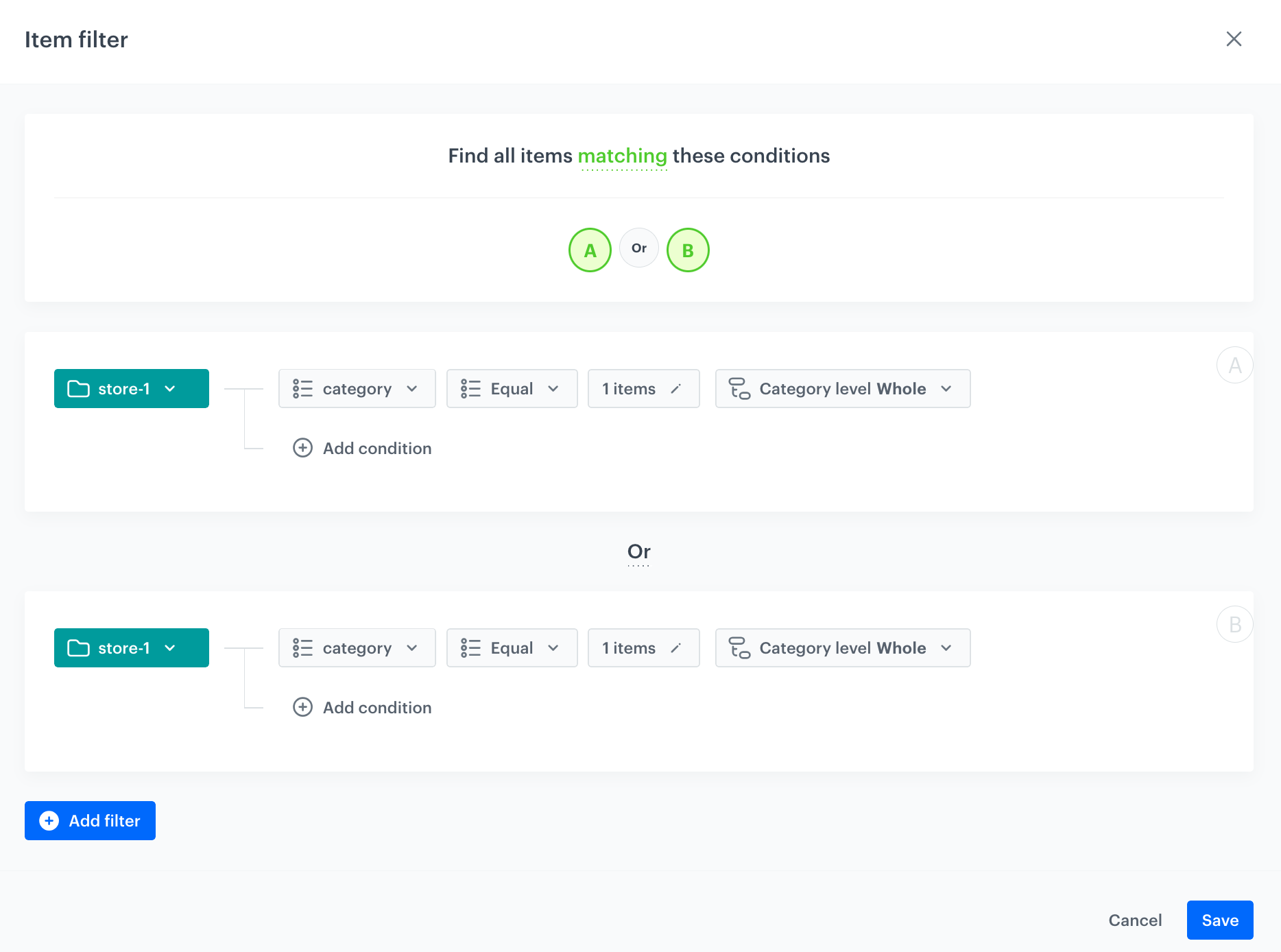Click the folder icon on first store-1 chip
The width and height of the screenshot is (1281, 952).
[x=80, y=388]
